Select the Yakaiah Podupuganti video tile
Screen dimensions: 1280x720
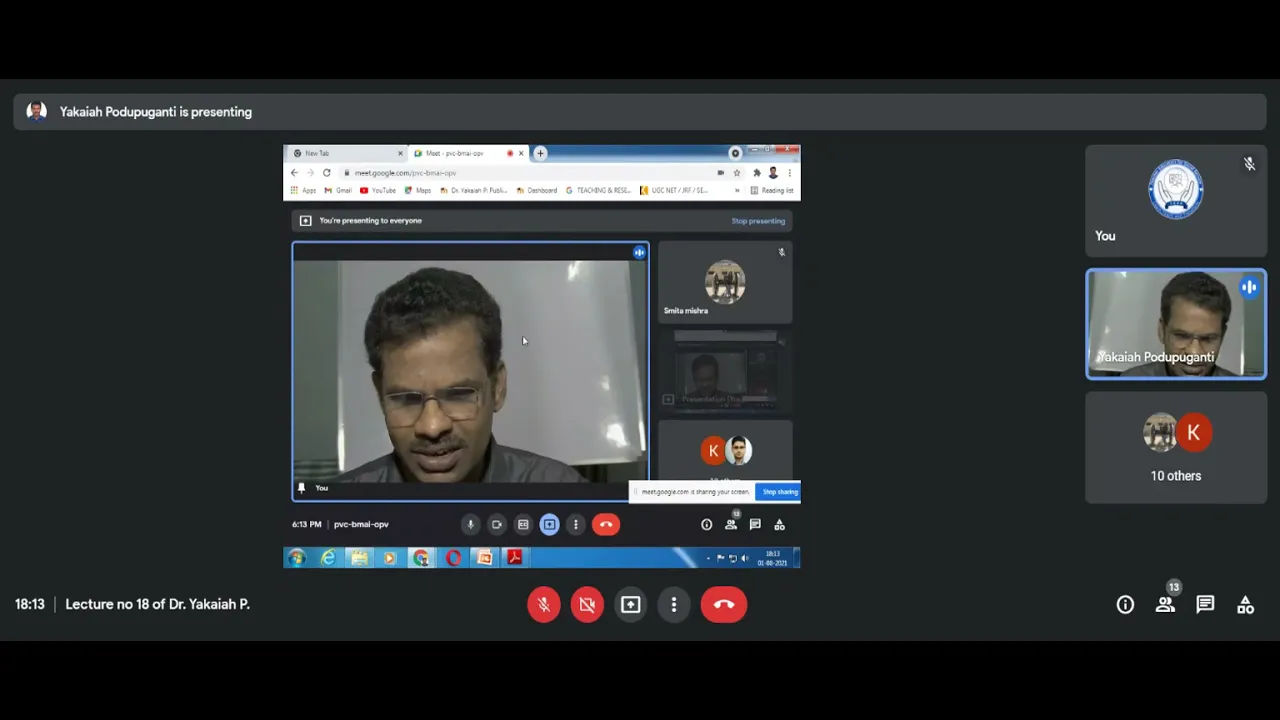[1176, 324]
